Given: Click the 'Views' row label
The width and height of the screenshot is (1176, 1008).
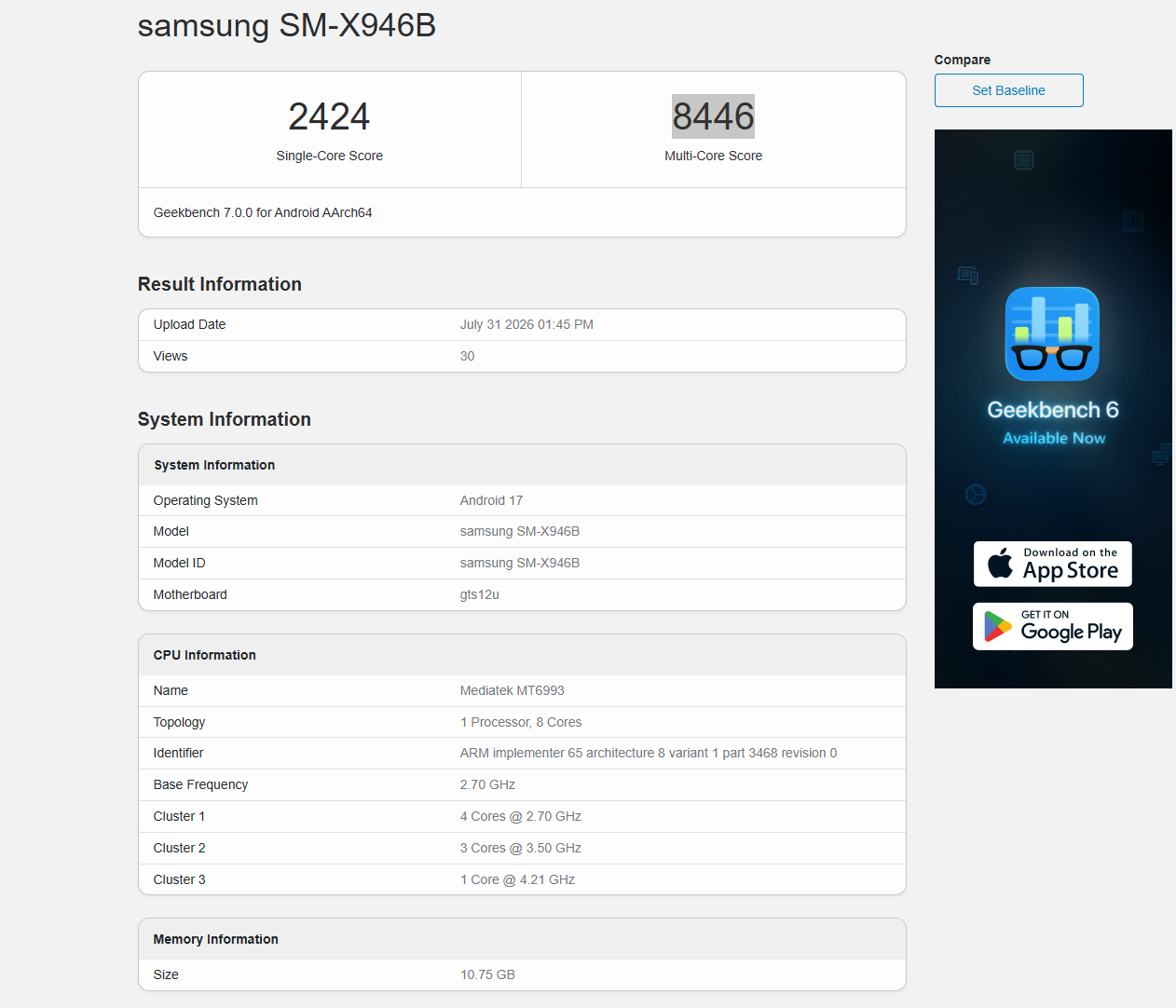Looking at the screenshot, I should click(171, 356).
